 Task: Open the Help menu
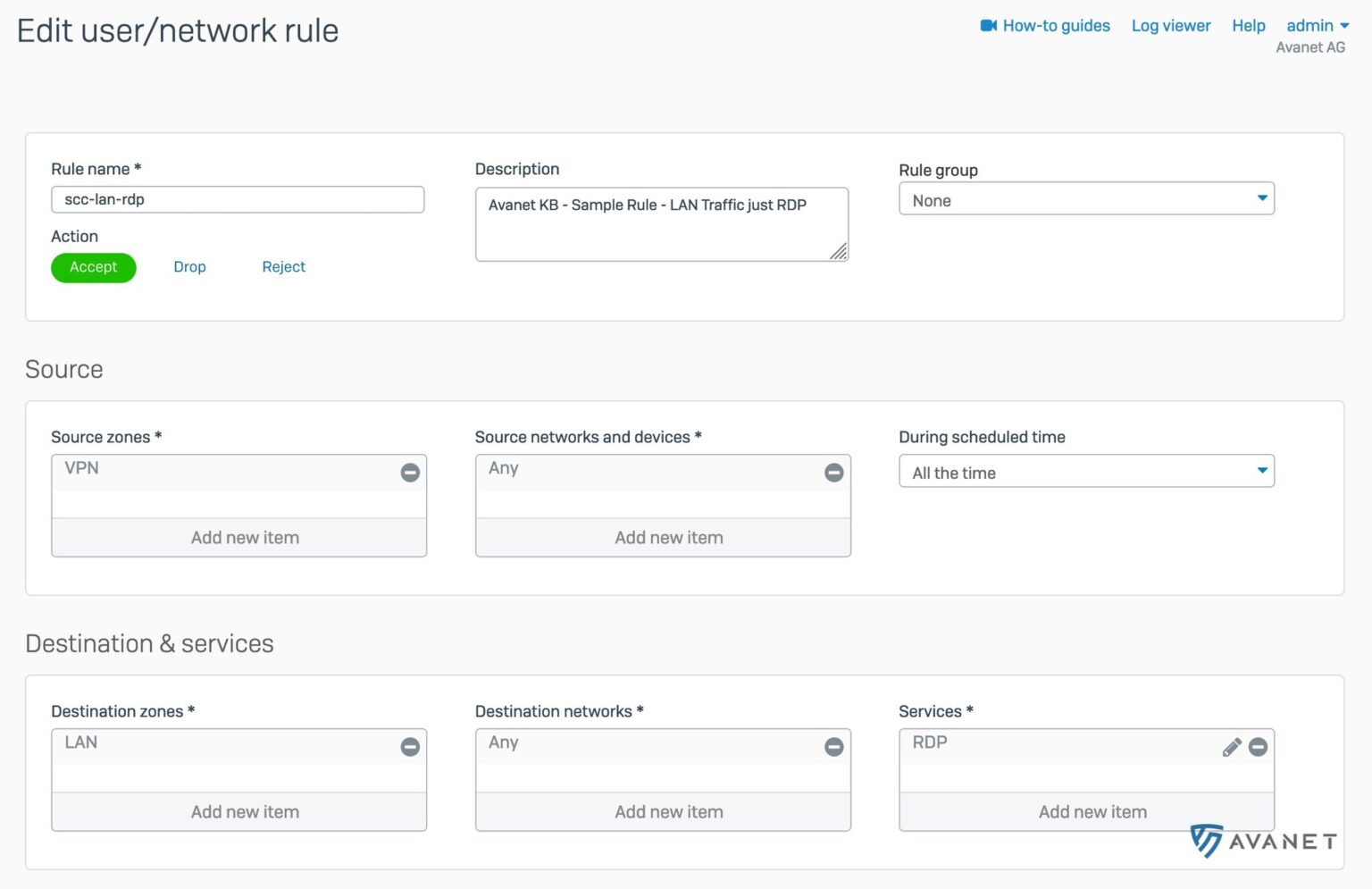pyautogui.click(x=1248, y=25)
